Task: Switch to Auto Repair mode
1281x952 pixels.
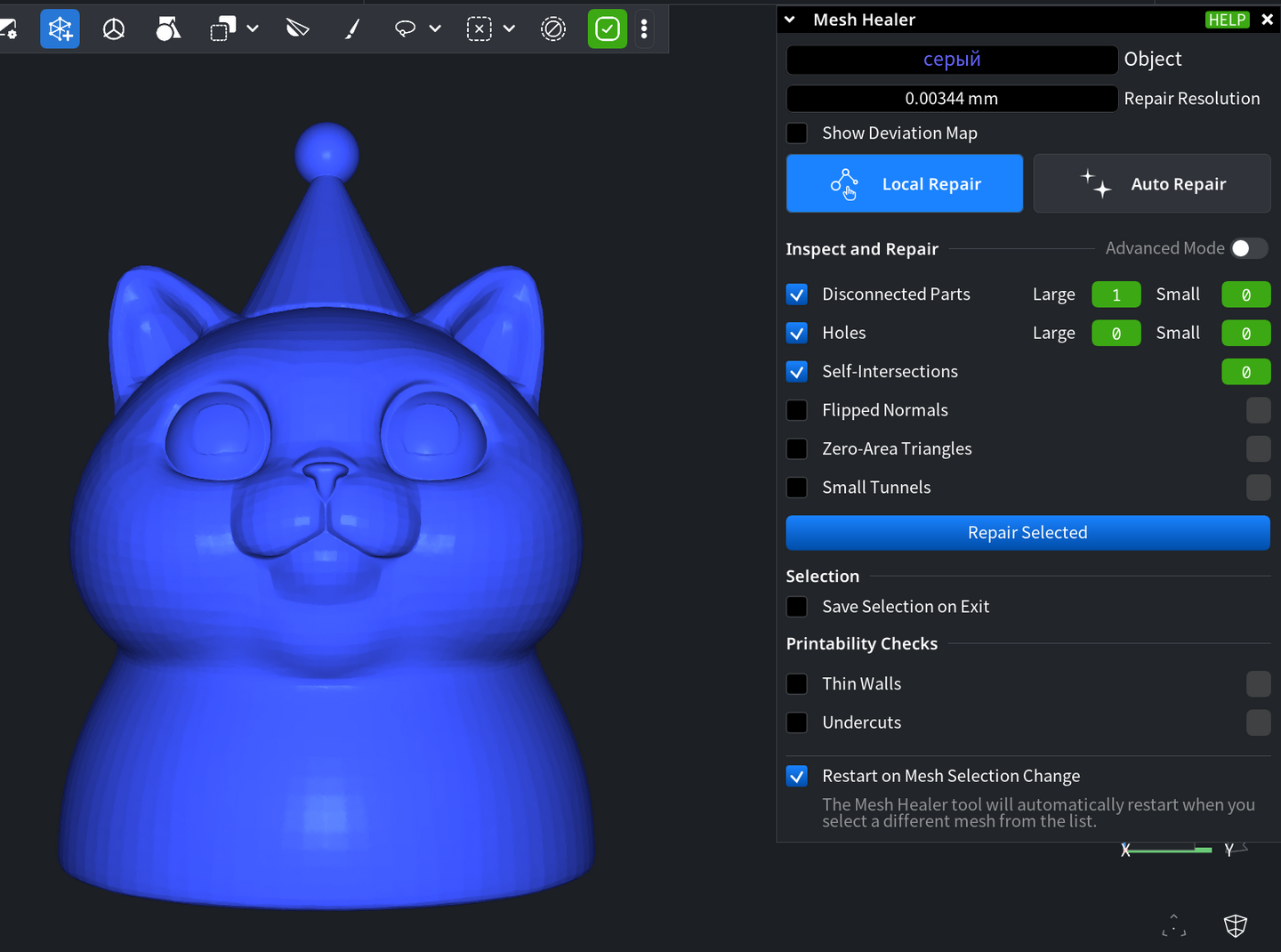Action: tap(1152, 184)
